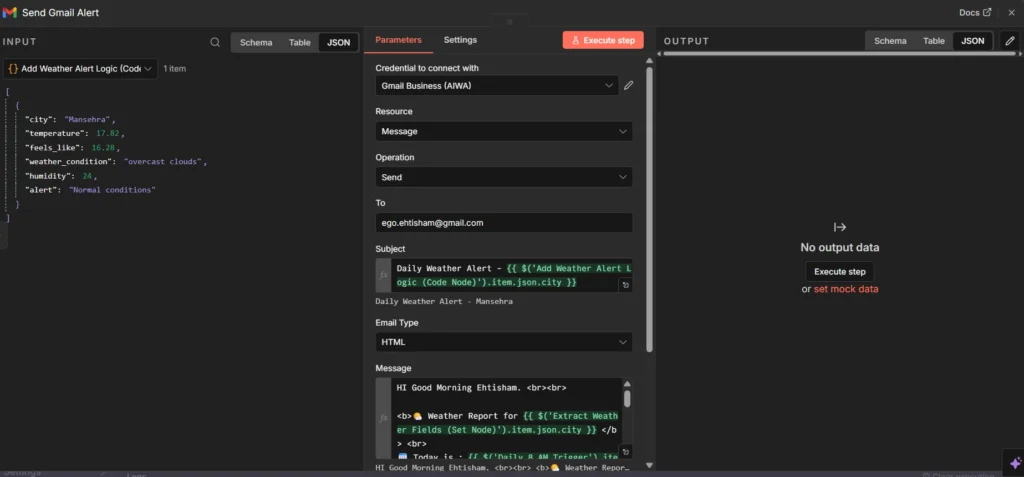Expand the Operation dropdown showing Send

503,177
